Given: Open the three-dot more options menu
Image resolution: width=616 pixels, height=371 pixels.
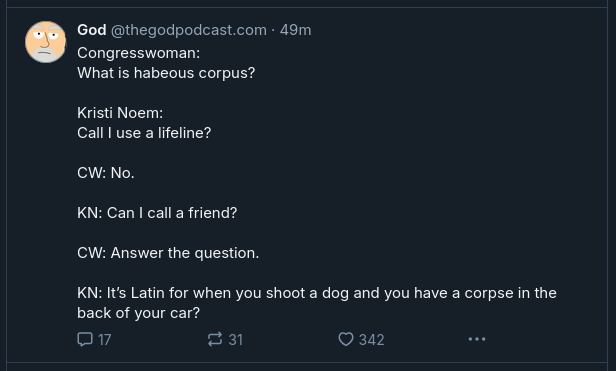Looking at the screenshot, I should [x=477, y=339].
